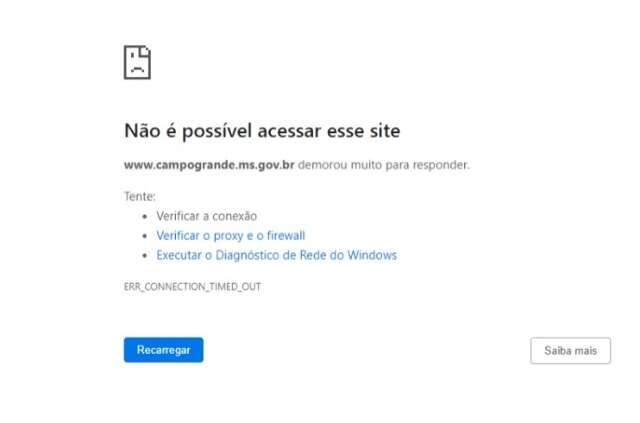Click the Verificar a conexão suggestion text
Screen dimensions: 640x423
pos(207,216)
